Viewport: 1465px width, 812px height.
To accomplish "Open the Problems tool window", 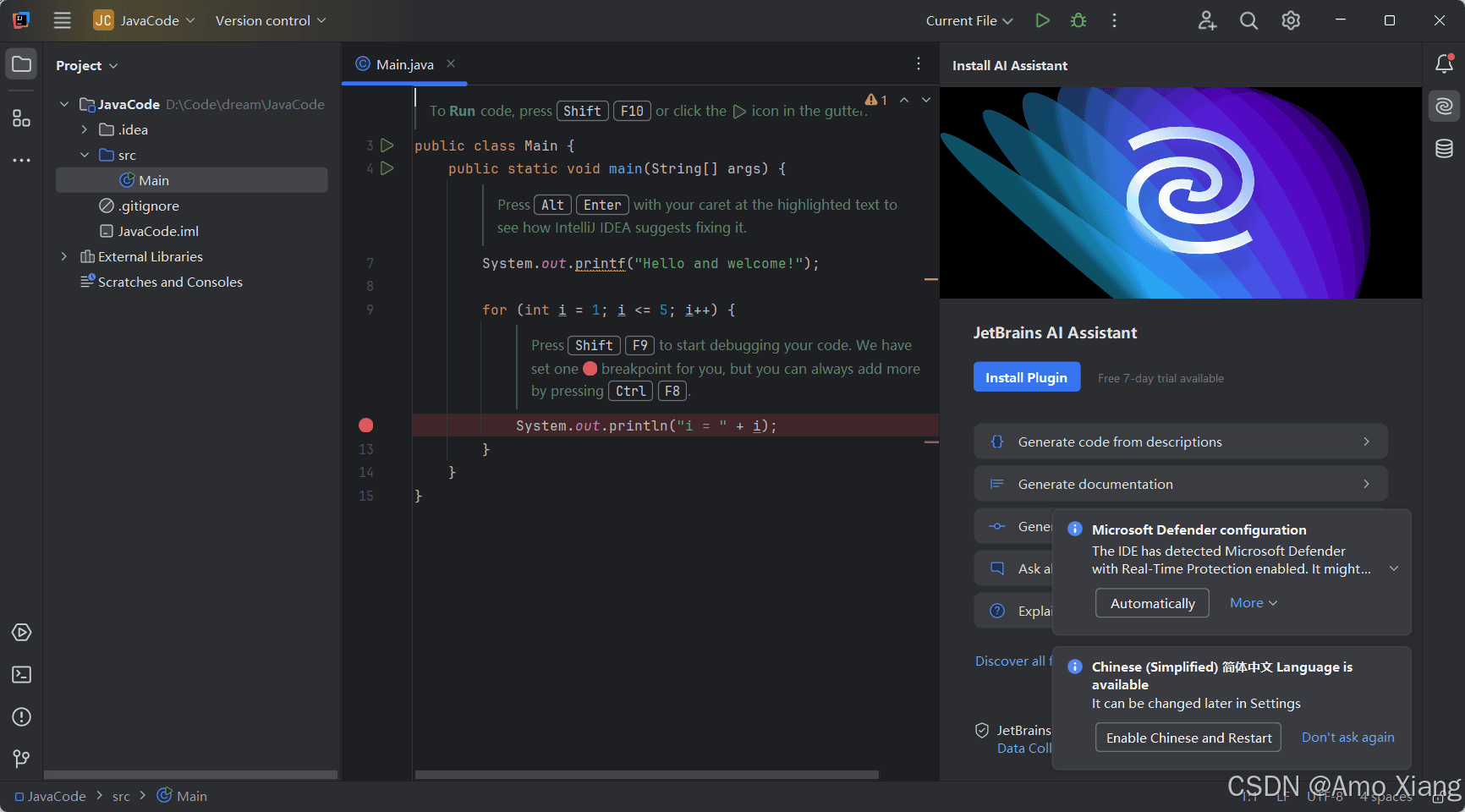I will coord(21,717).
